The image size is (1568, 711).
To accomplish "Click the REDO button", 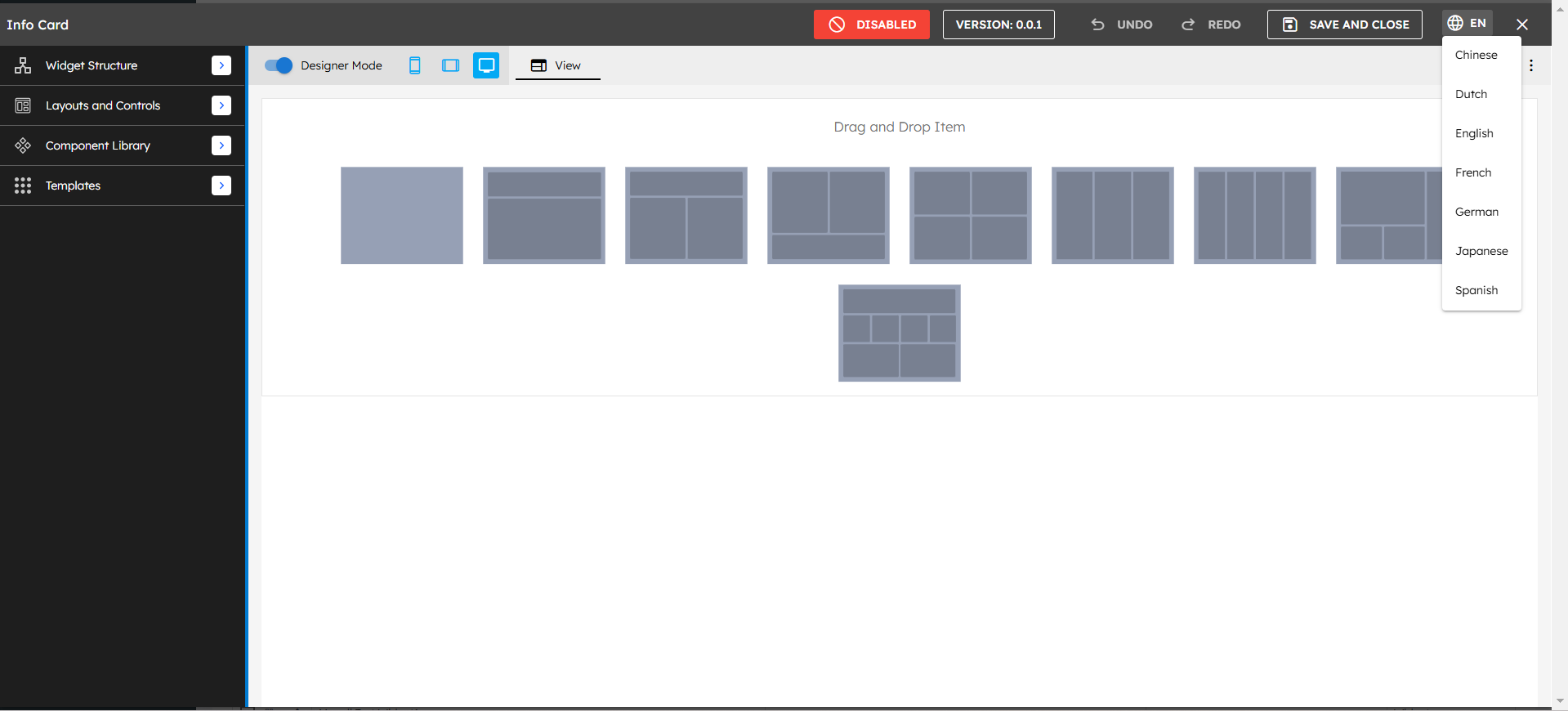I will pyautogui.click(x=1211, y=25).
